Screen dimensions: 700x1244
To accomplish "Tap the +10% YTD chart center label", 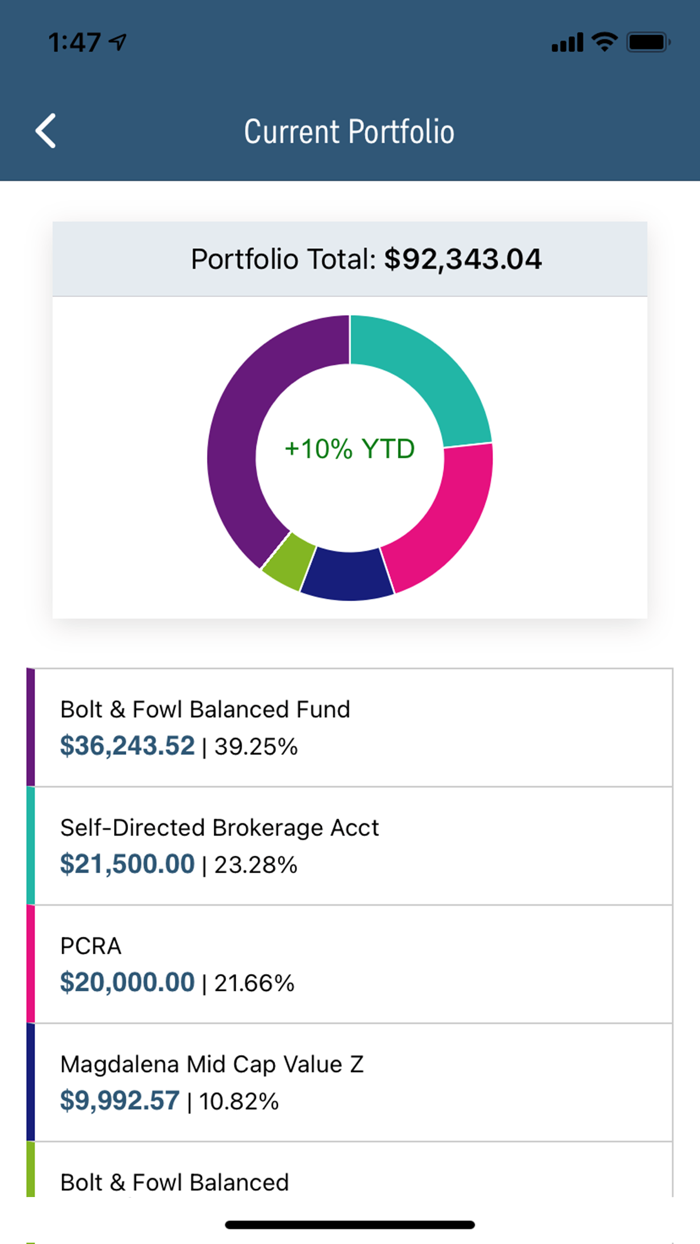I will (349, 449).
